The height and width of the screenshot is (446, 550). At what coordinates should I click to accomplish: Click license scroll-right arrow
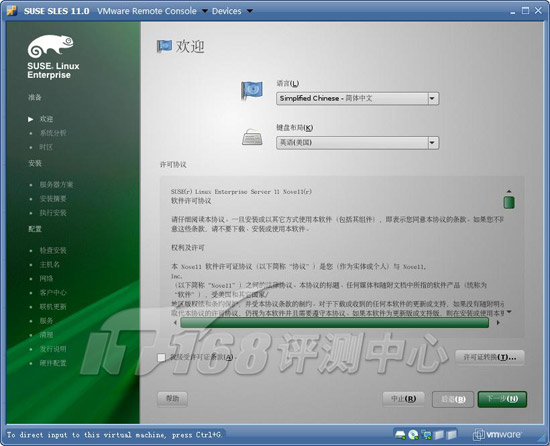pyautogui.click(x=498, y=323)
